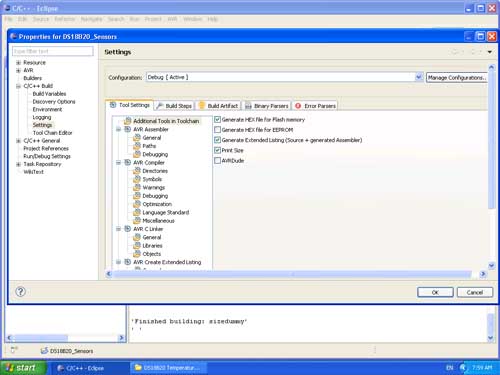Switch to the Tool Settings tab
500x375 pixels.
(x=130, y=105)
